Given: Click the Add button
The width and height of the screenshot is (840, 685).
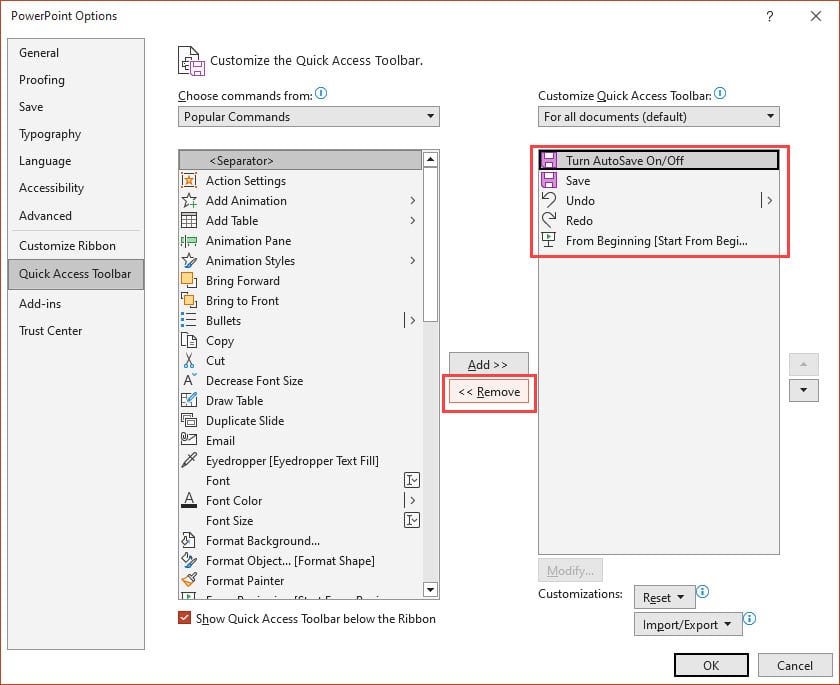Looking at the screenshot, I should pos(488,364).
